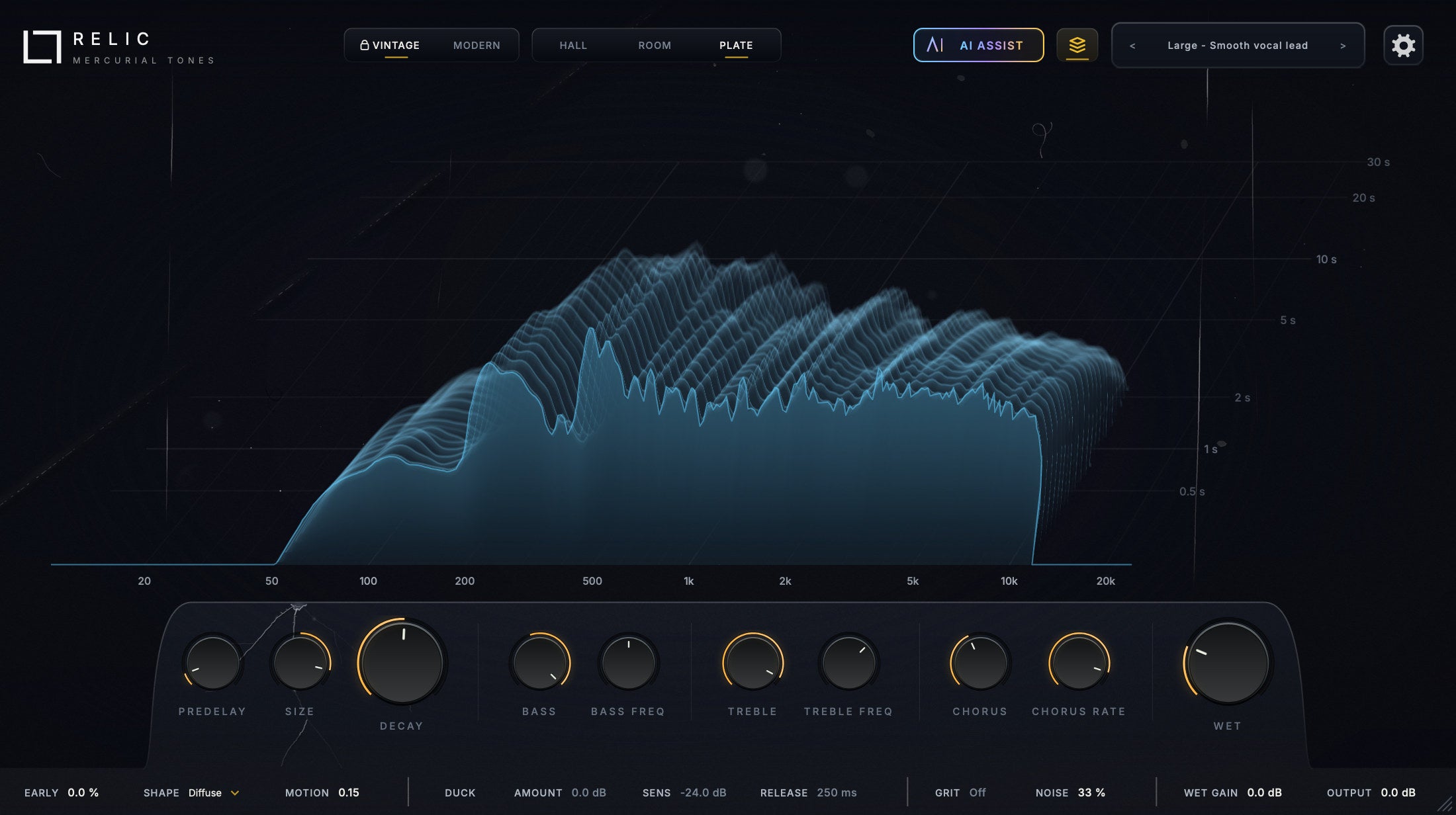The image size is (1456, 815).
Task: Click the Chorus knob
Action: (980, 663)
